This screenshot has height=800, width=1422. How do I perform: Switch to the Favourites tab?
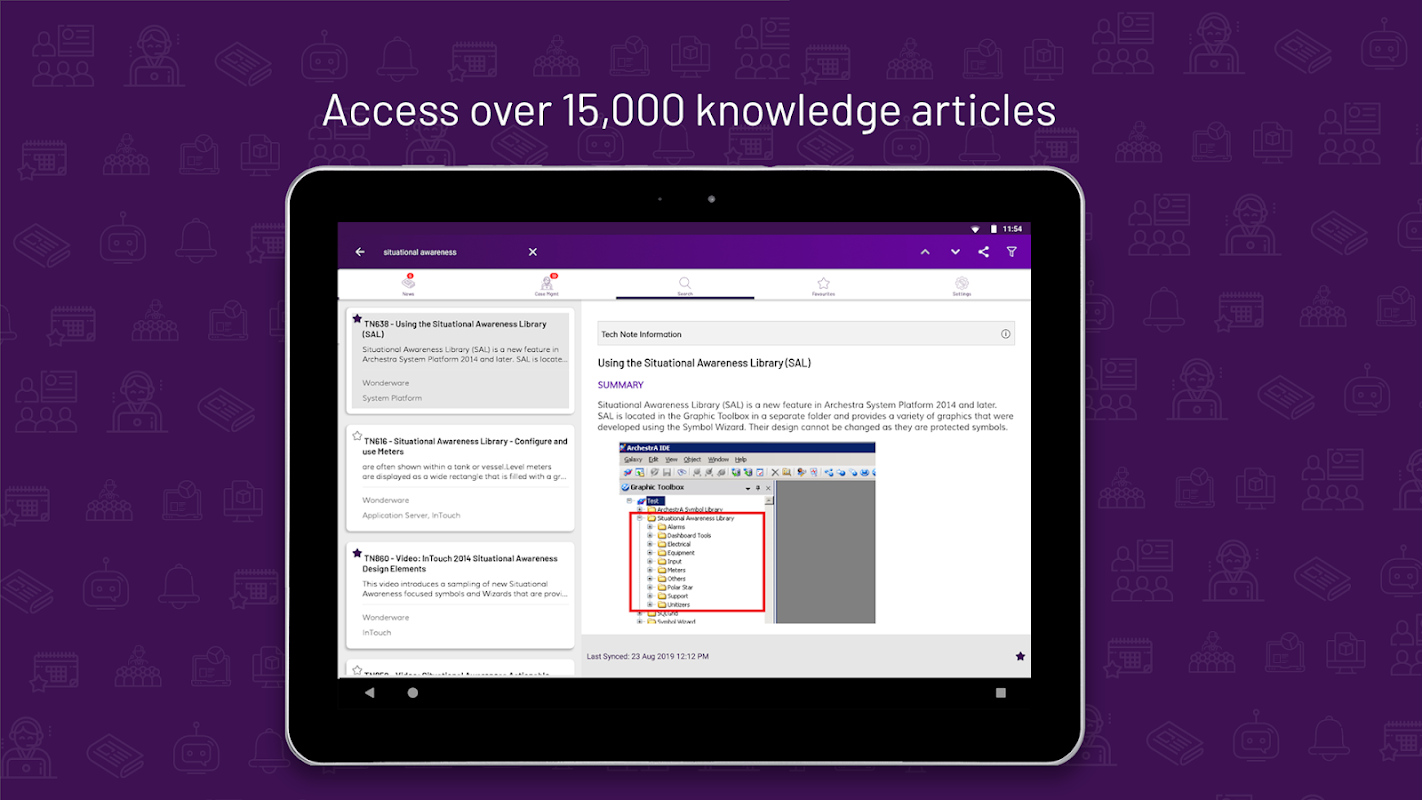[x=823, y=285]
